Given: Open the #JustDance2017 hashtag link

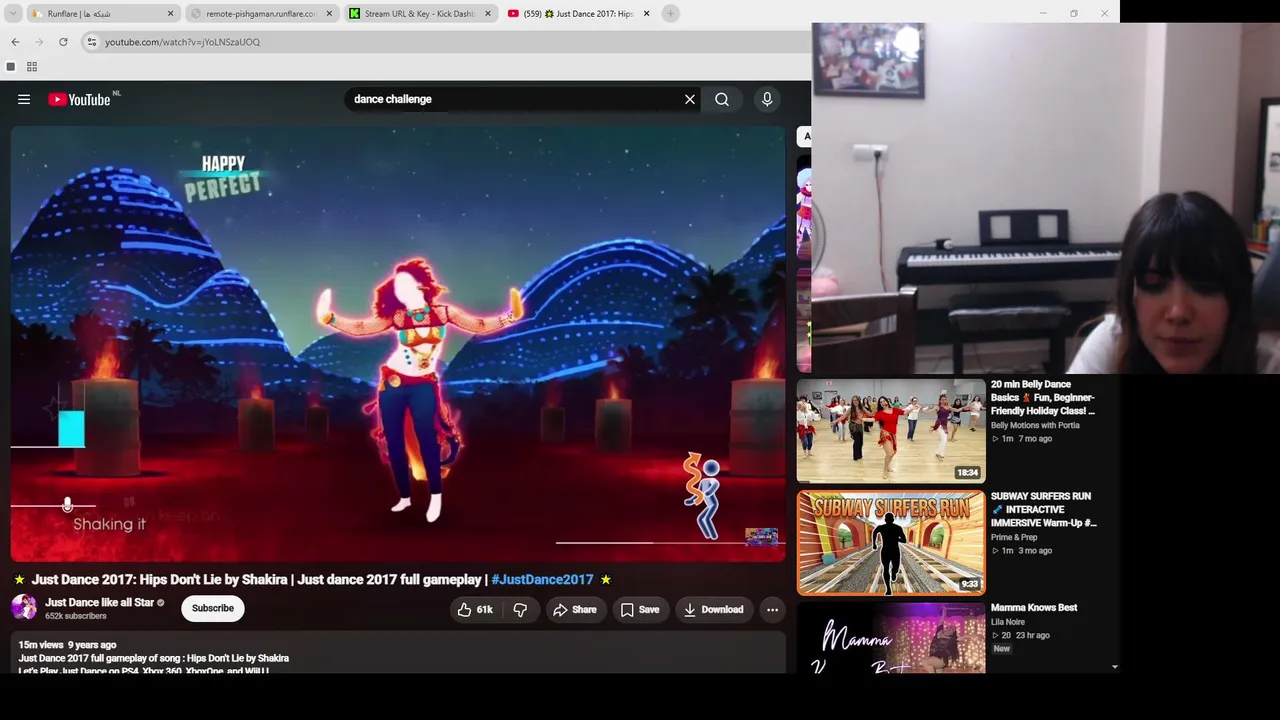Looking at the screenshot, I should [x=542, y=579].
